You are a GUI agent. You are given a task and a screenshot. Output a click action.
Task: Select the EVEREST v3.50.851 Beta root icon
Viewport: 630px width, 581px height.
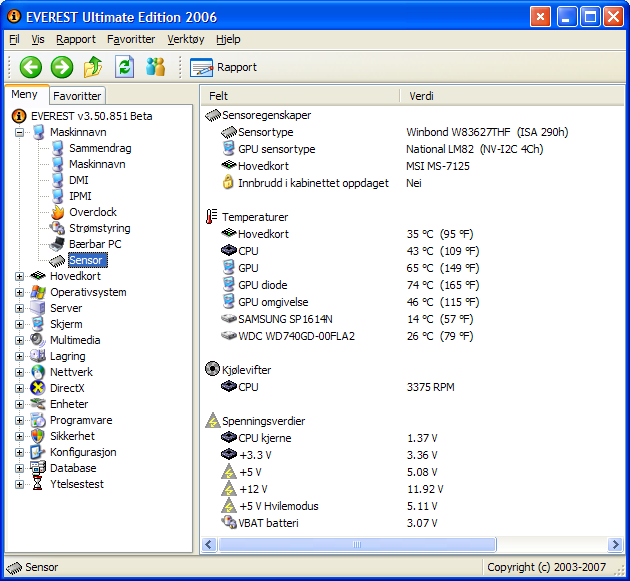click(18, 116)
